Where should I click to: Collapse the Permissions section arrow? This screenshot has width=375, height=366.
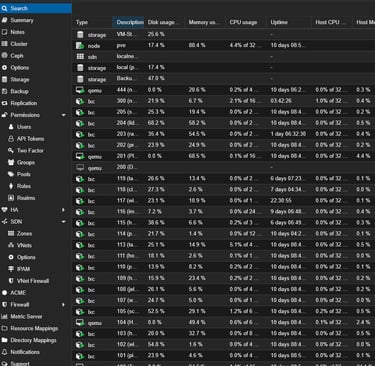coord(63,115)
